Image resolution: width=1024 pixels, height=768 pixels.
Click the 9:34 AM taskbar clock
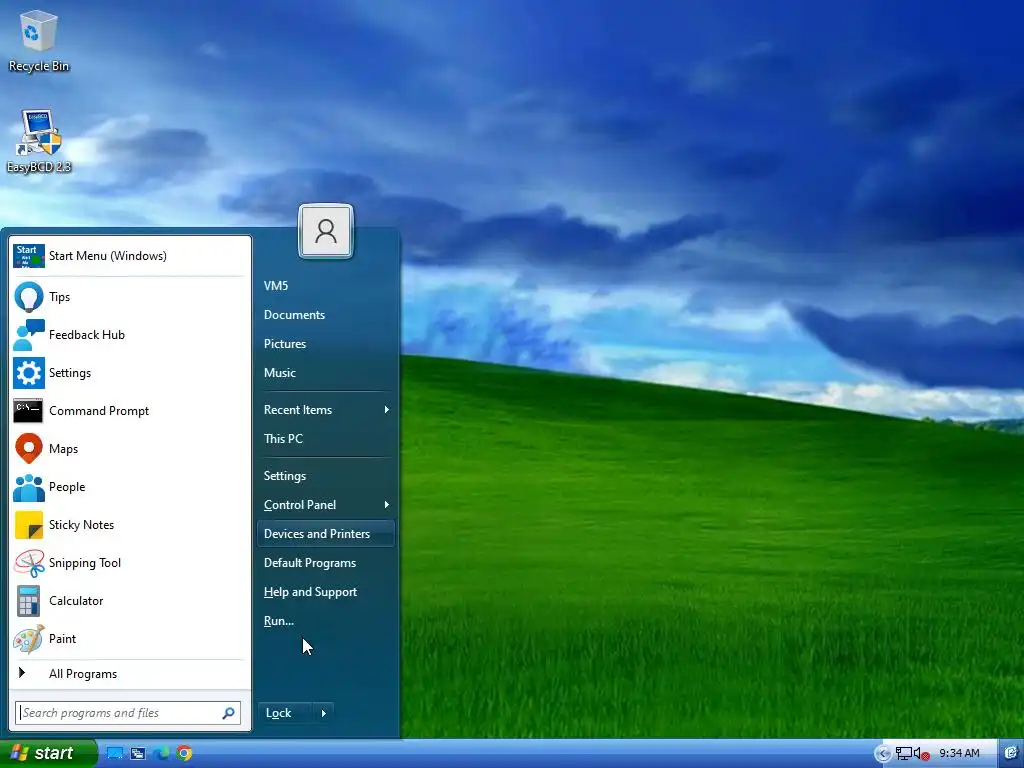coord(959,754)
